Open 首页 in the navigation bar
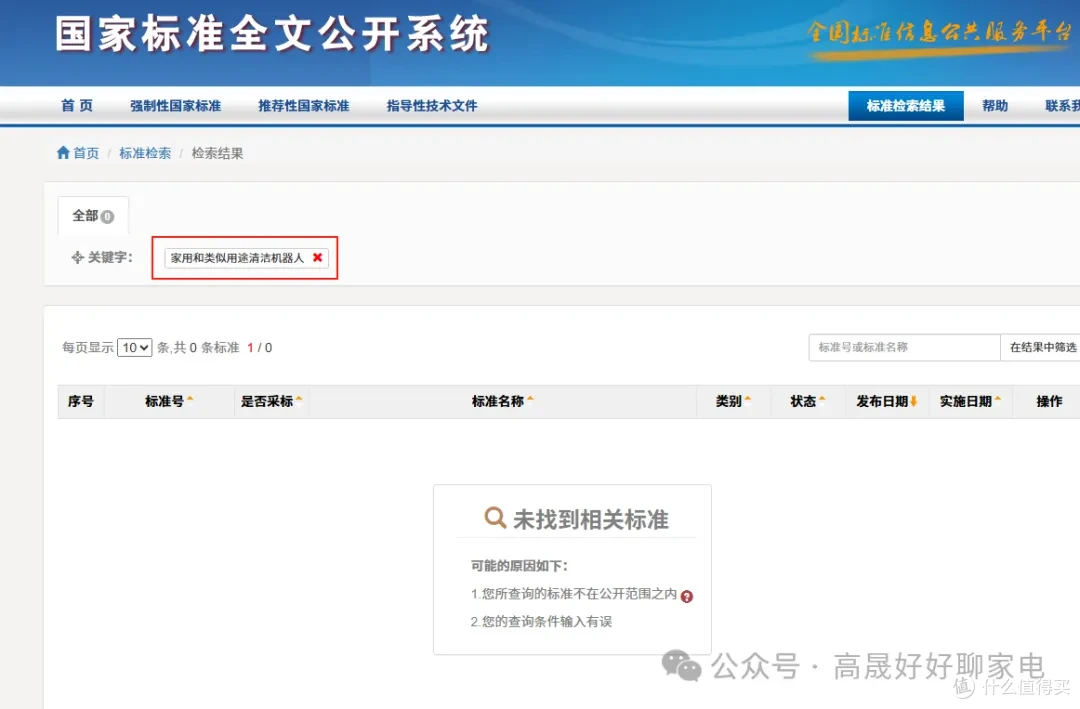This screenshot has height=709, width=1080. coord(76,105)
